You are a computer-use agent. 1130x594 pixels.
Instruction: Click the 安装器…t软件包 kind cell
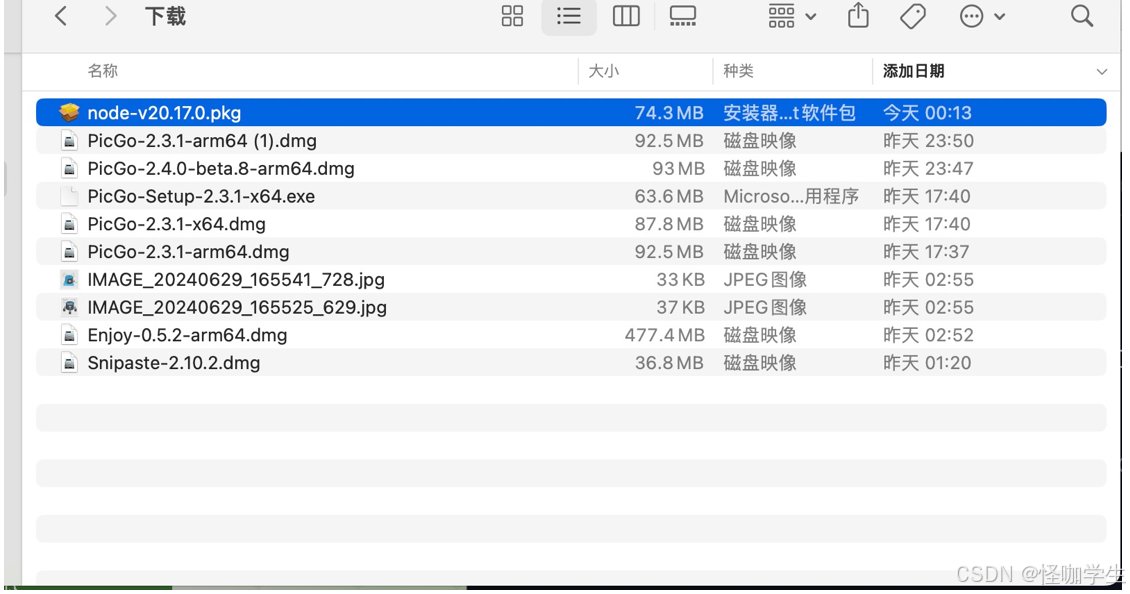[x=789, y=112]
